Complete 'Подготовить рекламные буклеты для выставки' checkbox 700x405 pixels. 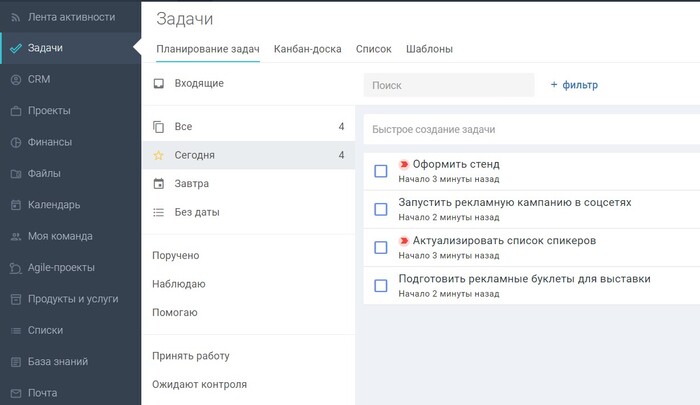pyautogui.click(x=380, y=285)
